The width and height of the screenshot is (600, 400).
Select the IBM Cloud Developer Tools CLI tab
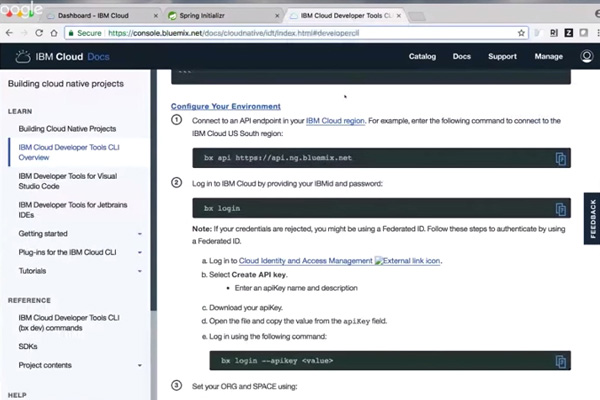(346, 16)
